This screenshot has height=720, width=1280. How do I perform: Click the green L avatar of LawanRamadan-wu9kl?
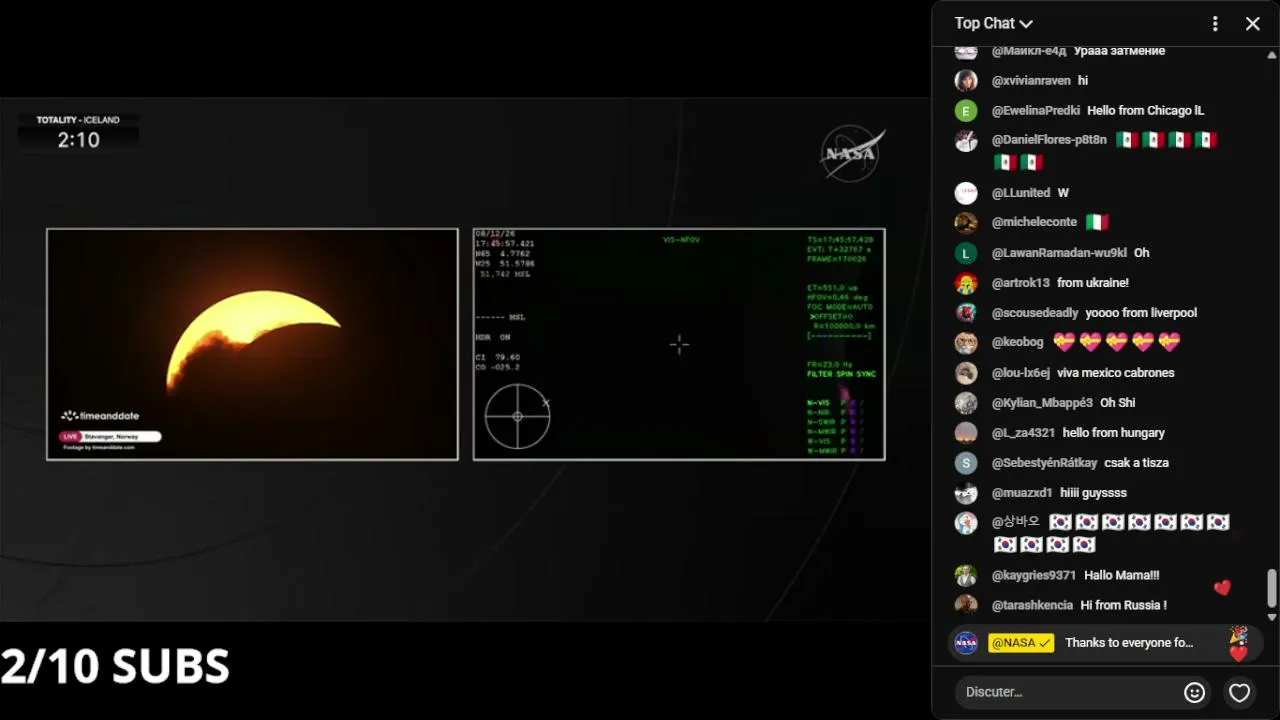tap(966, 253)
